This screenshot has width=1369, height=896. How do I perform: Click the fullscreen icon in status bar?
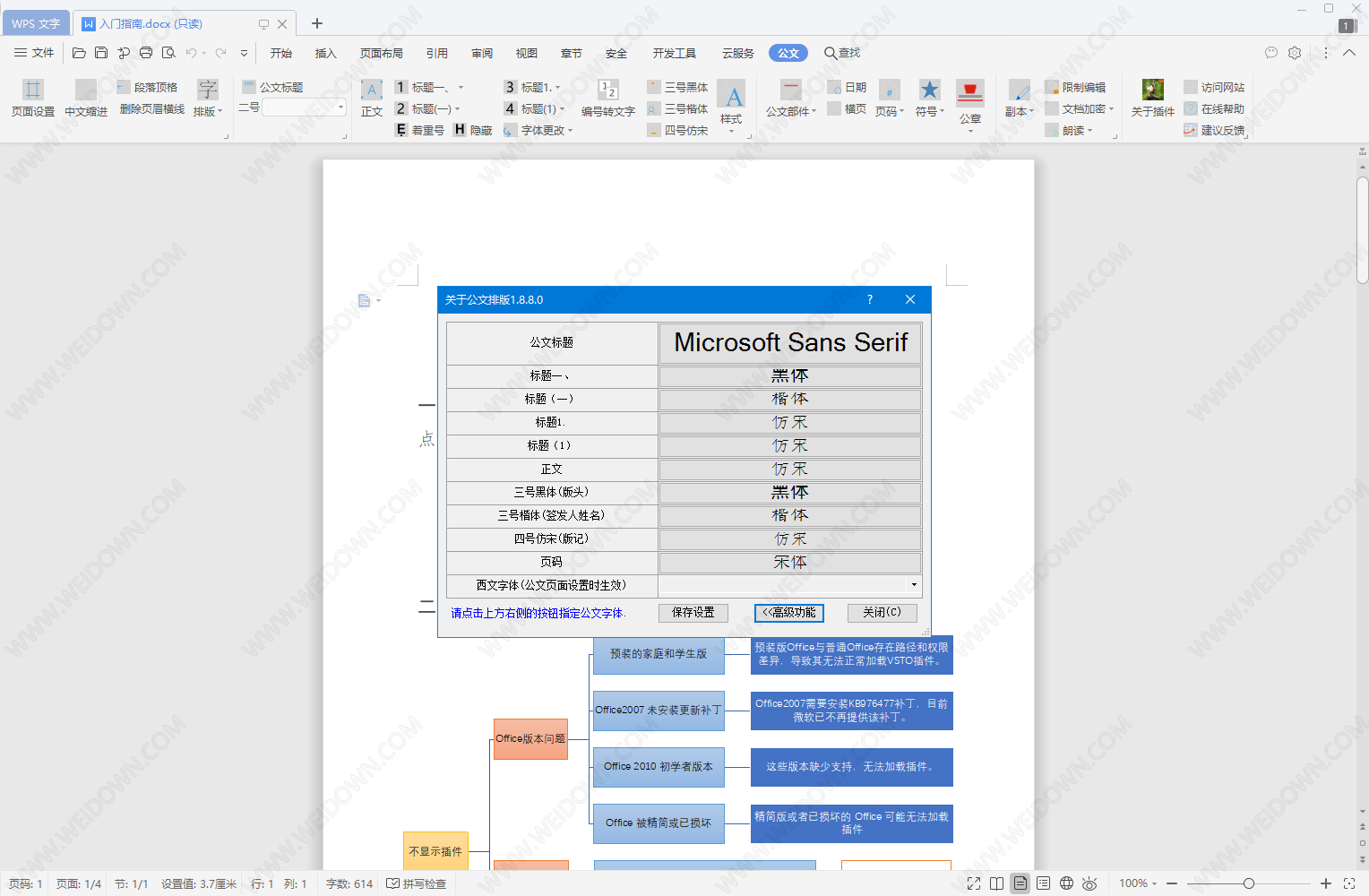tap(974, 883)
